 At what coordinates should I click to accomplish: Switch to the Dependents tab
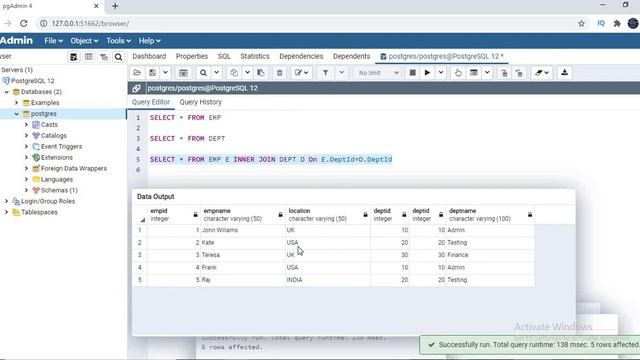[351, 56]
